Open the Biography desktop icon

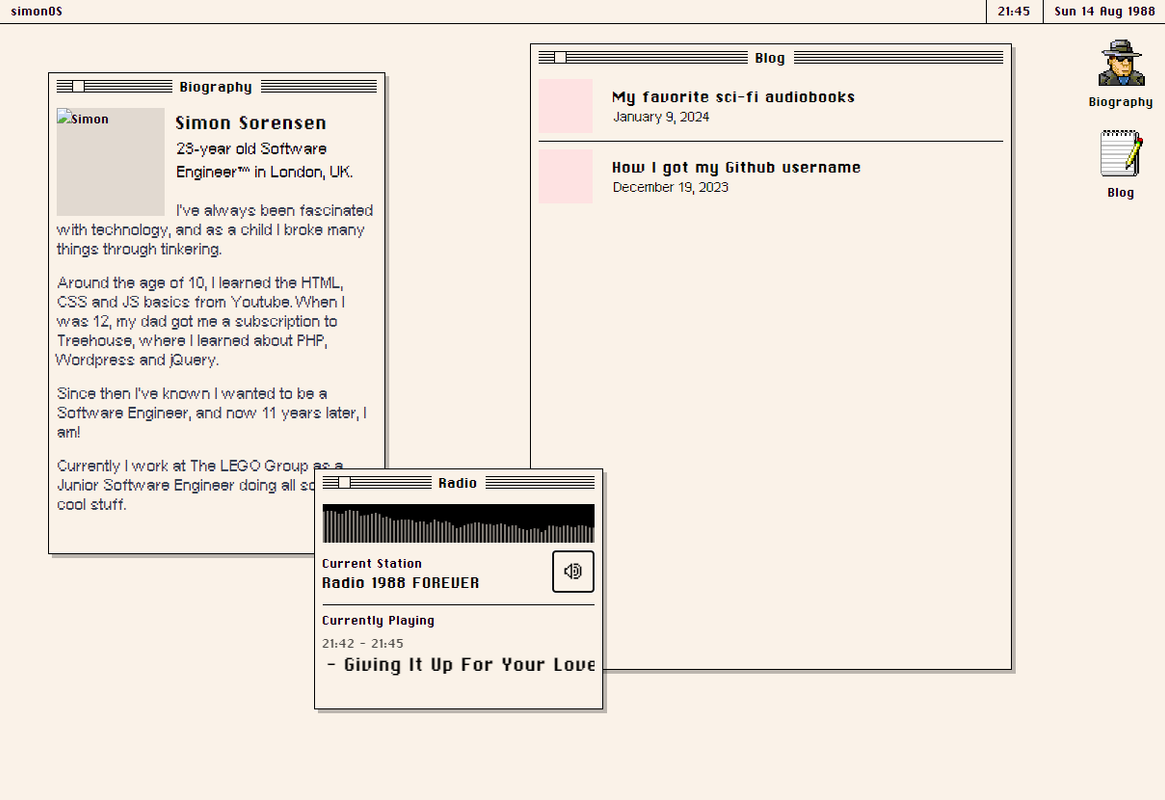click(x=1120, y=74)
